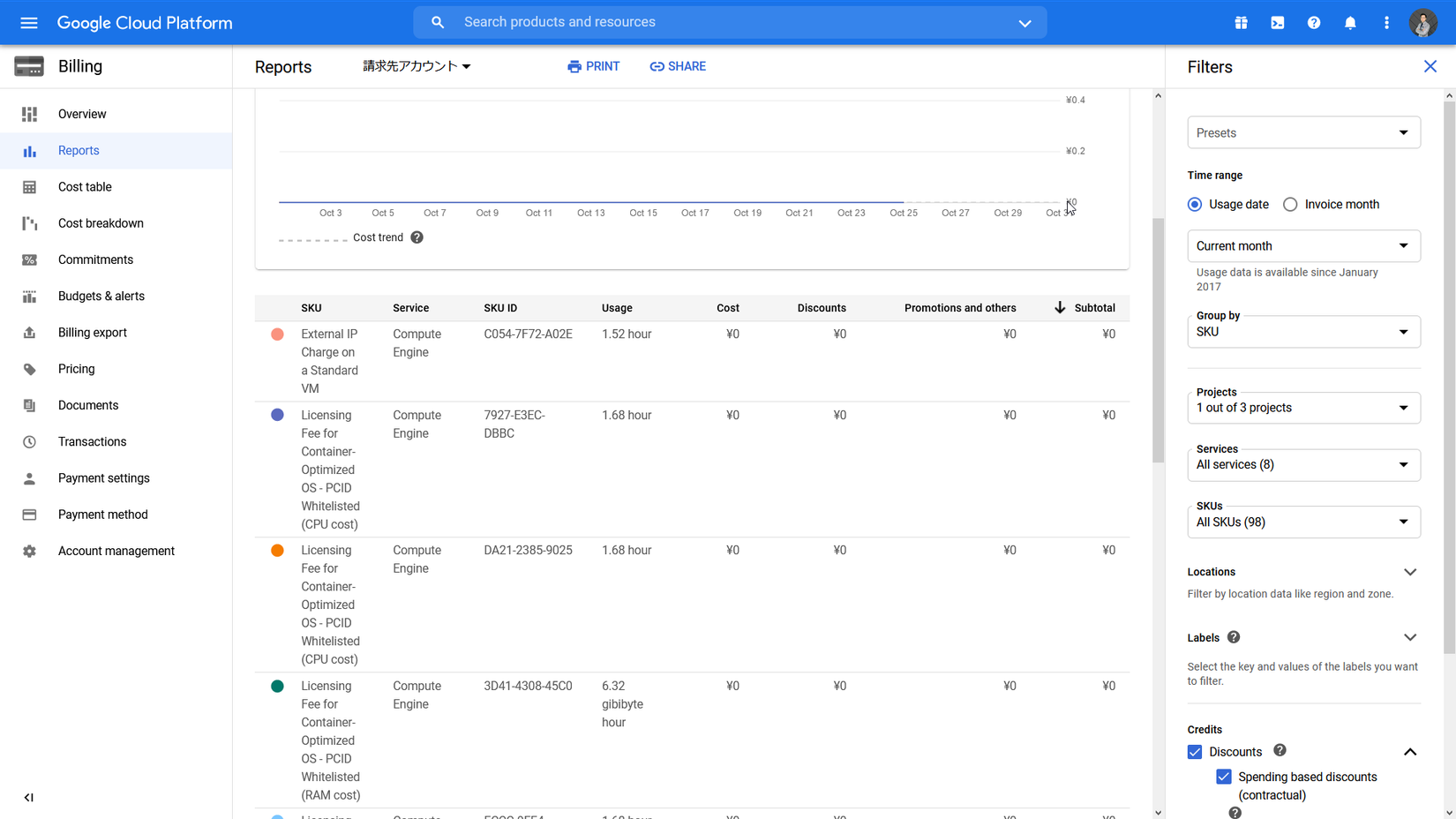Screen dimensions: 1456x819
Task: Click the Cost trend help icon
Action: coord(417,237)
